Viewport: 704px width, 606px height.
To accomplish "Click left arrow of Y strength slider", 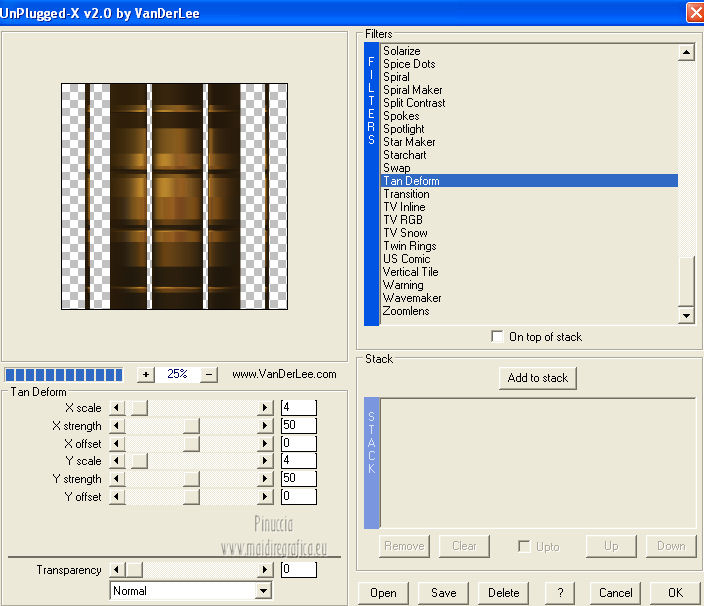I will (117, 479).
